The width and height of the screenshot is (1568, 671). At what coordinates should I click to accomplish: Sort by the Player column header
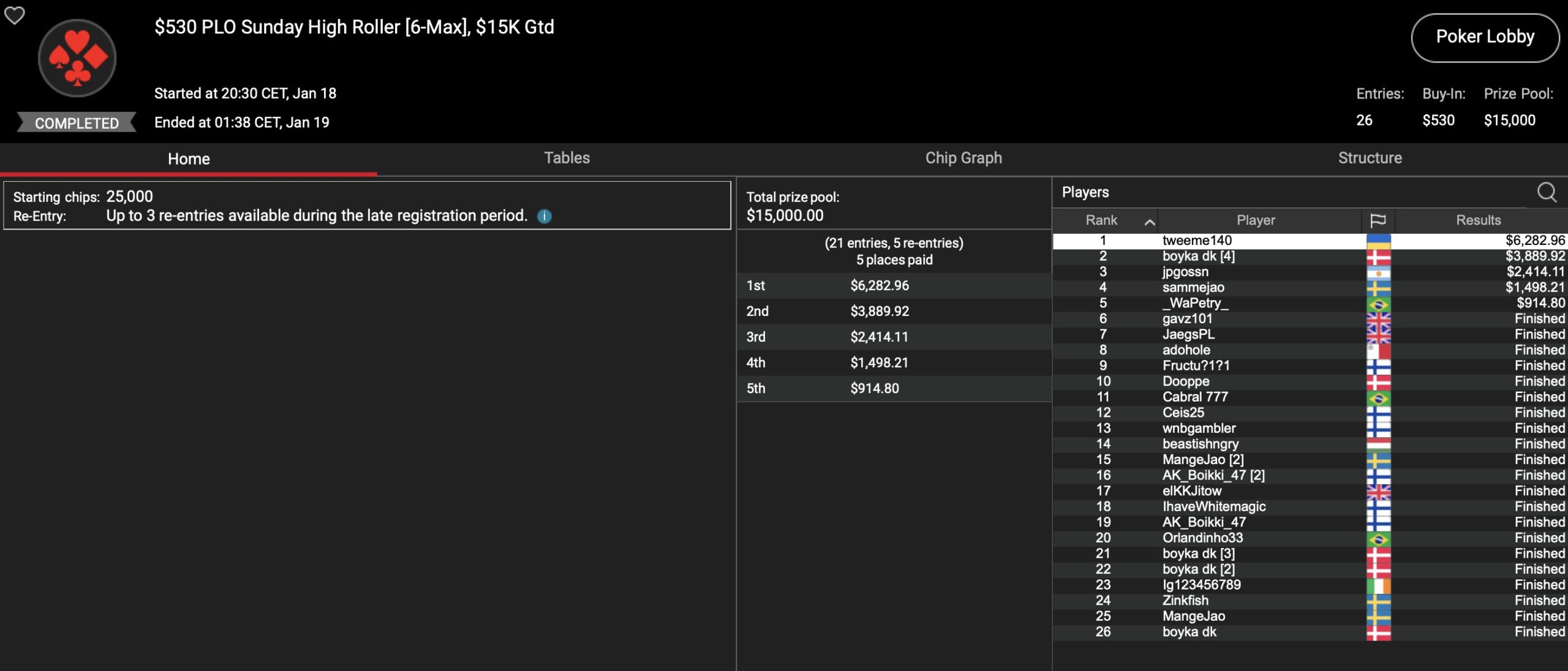(1256, 220)
